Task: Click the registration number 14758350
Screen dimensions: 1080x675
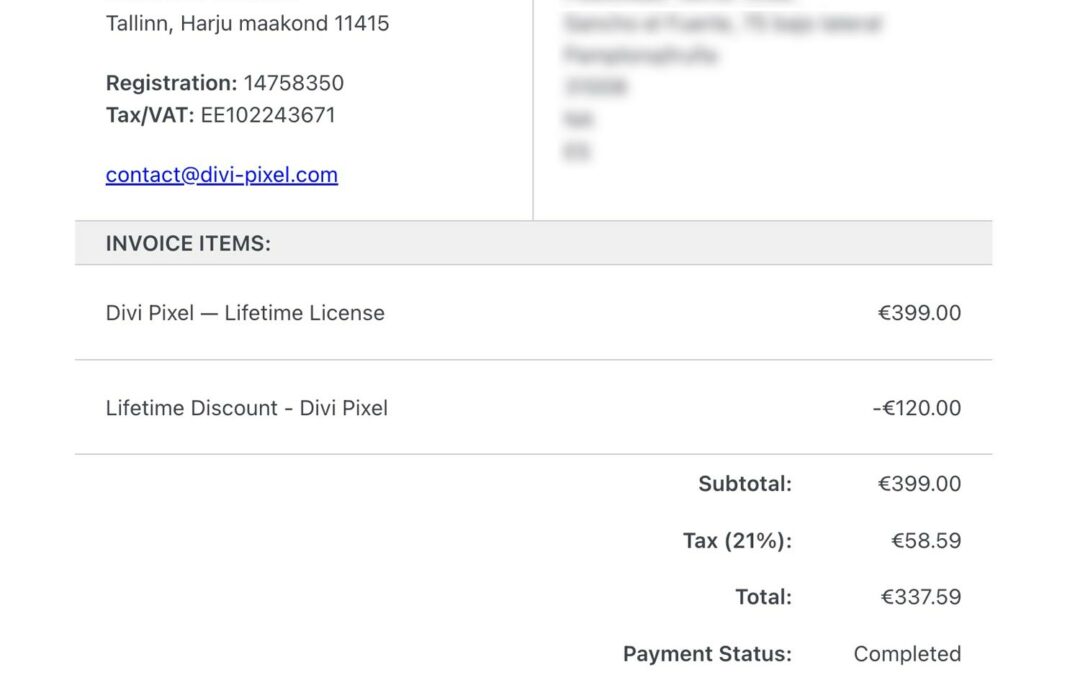Action: [293, 83]
